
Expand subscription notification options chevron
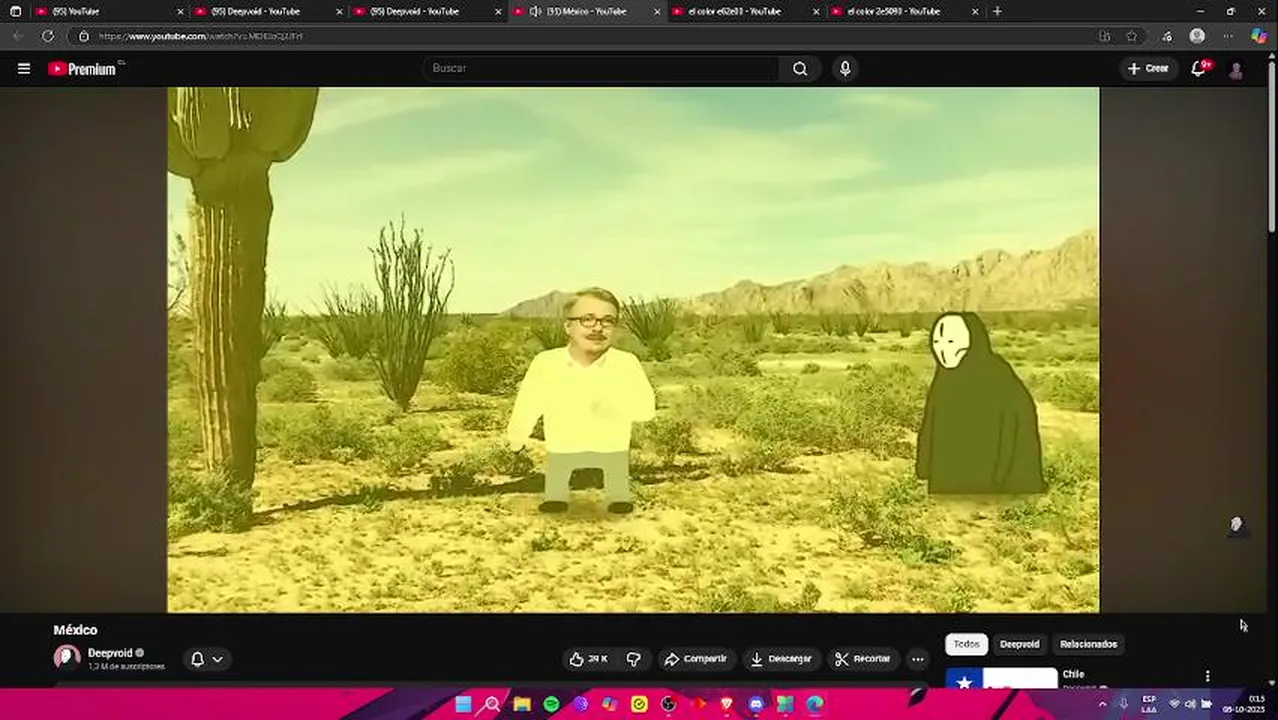pos(217,659)
